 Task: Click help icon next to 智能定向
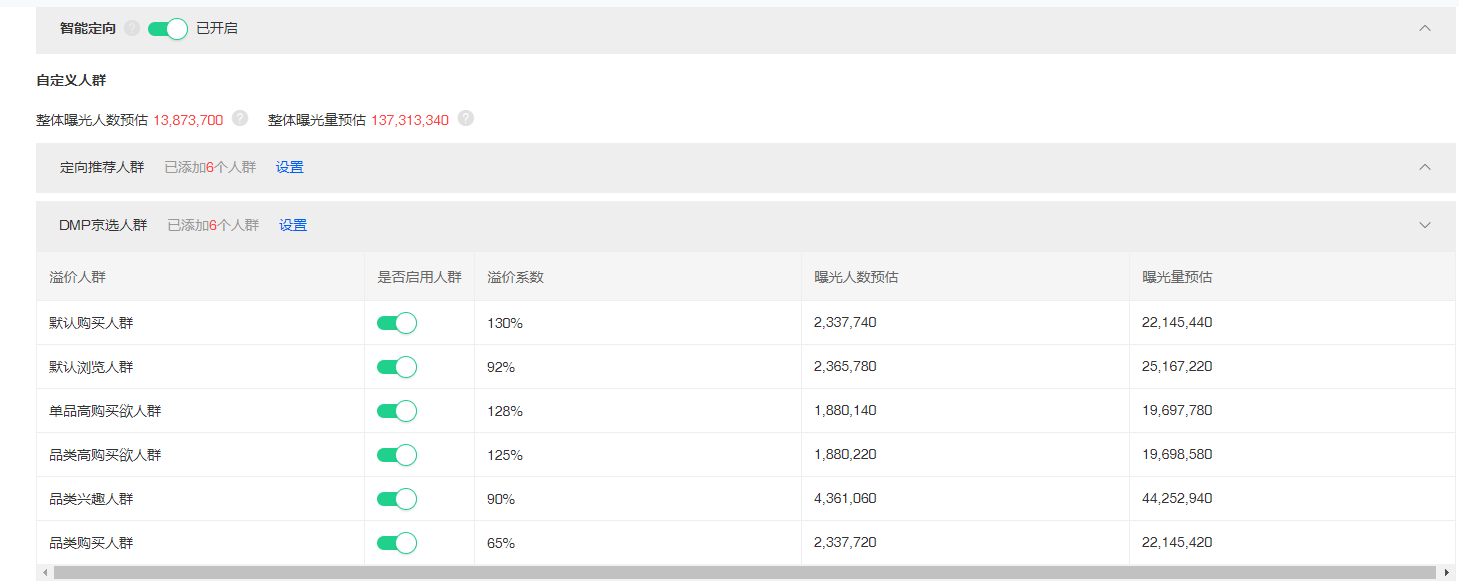click(132, 29)
